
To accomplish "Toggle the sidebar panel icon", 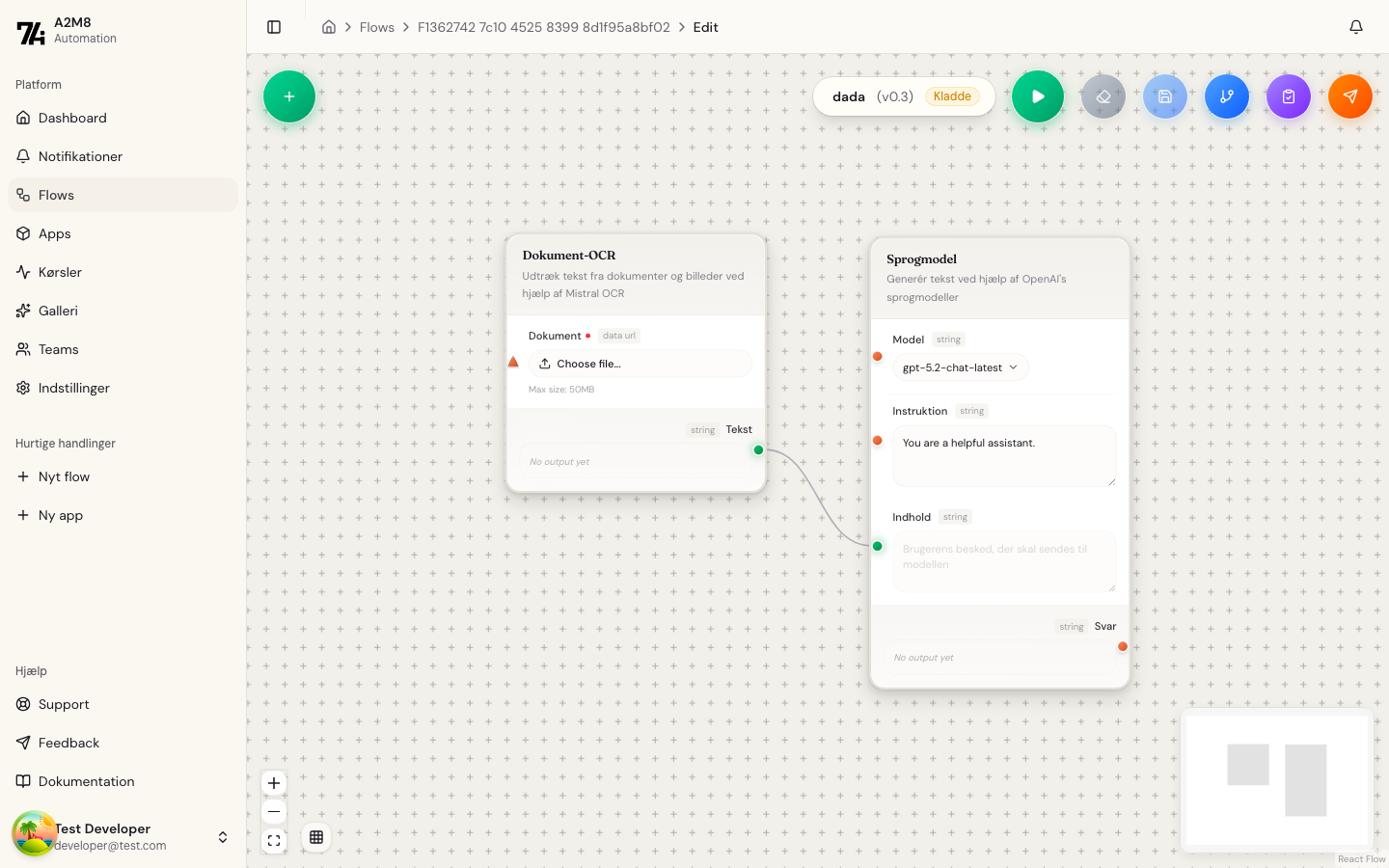I will point(274,27).
